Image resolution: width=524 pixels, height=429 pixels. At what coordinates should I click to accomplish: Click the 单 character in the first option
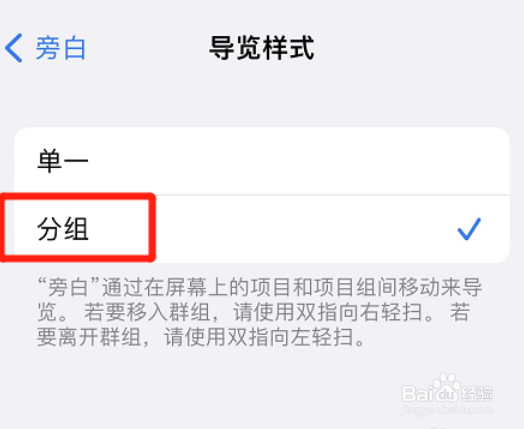[50, 161]
